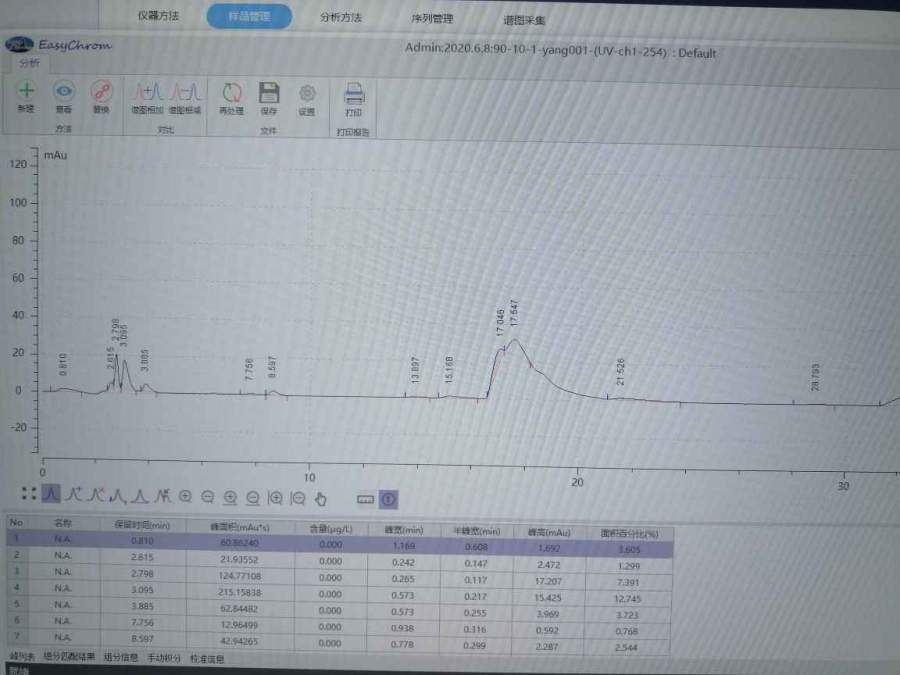This screenshot has height=675, width=900.
Task: Click the peak height cell 17.207
Action: tap(548, 581)
